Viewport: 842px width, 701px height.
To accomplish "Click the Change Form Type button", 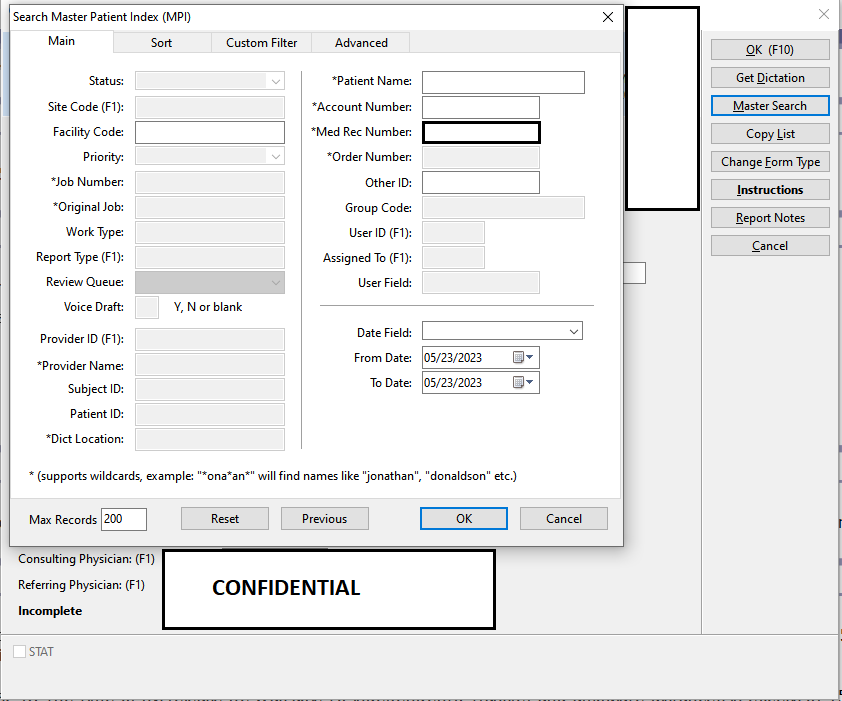I will tap(770, 161).
